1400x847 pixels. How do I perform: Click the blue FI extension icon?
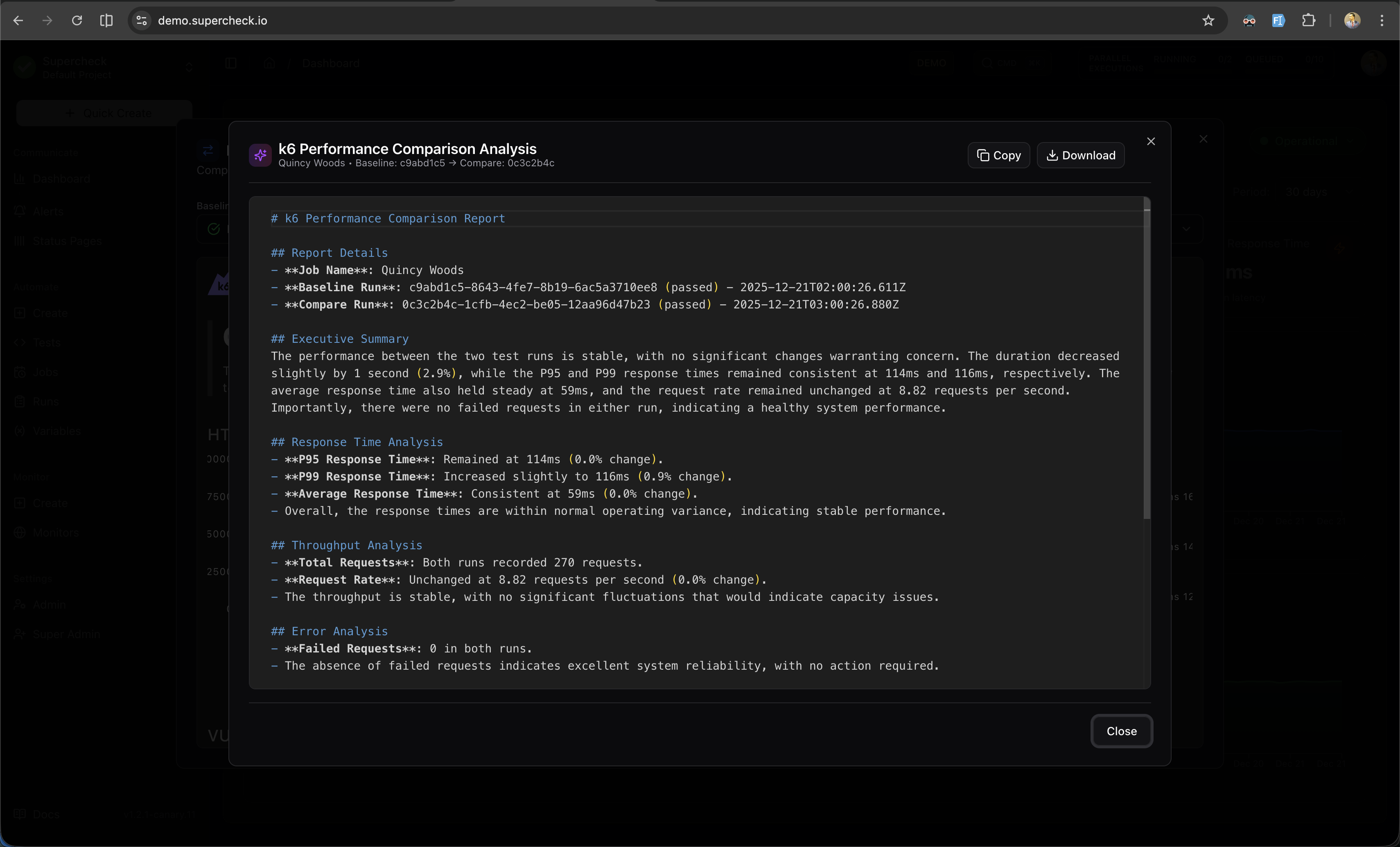(1278, 20)
